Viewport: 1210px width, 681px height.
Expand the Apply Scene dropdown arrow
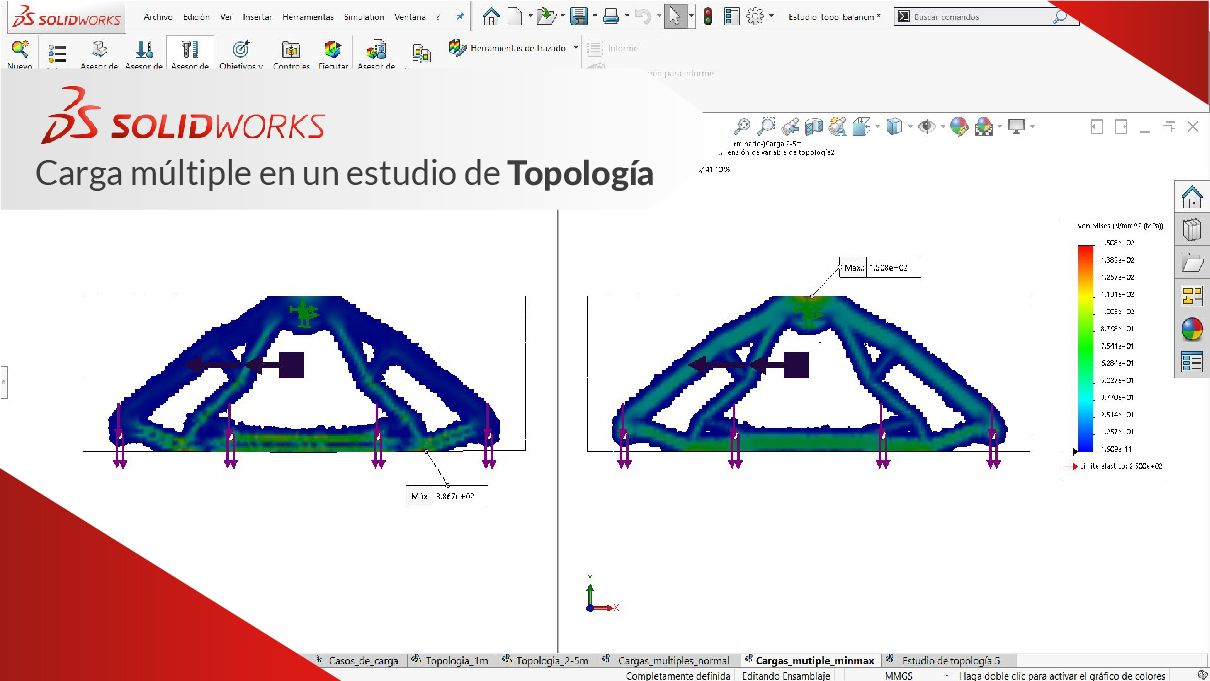[999, 127]
